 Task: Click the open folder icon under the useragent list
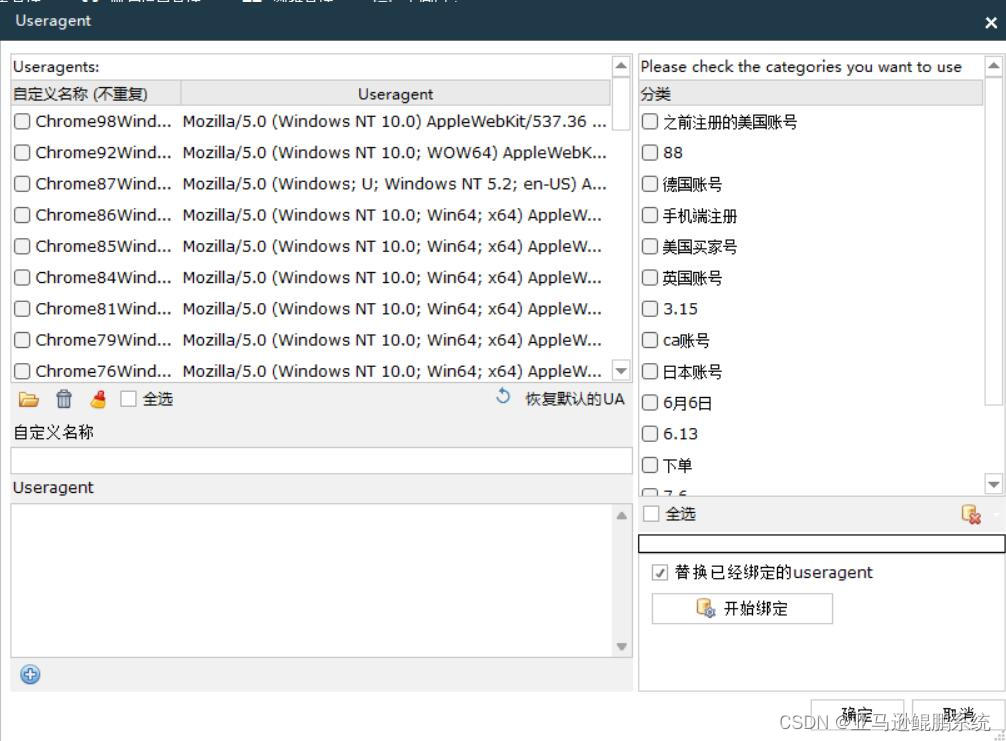click(28, 399)
